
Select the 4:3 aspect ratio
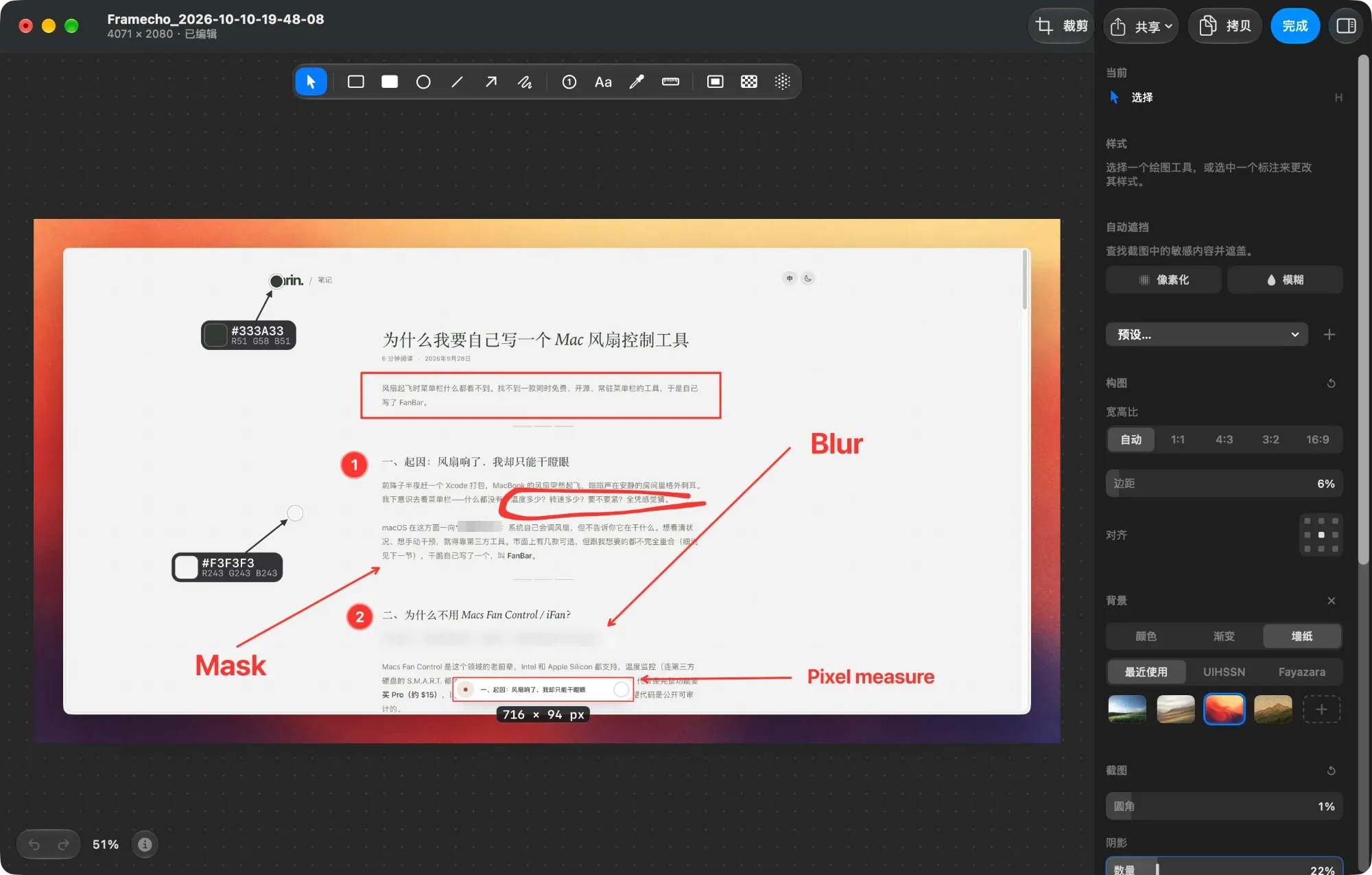pyautogui.click(x=1224, y=439)
